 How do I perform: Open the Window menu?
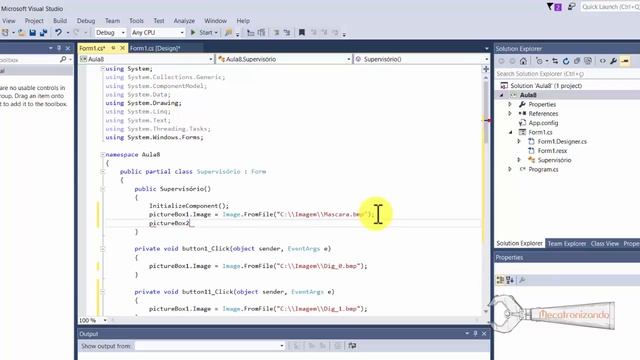tap(216, 21)
